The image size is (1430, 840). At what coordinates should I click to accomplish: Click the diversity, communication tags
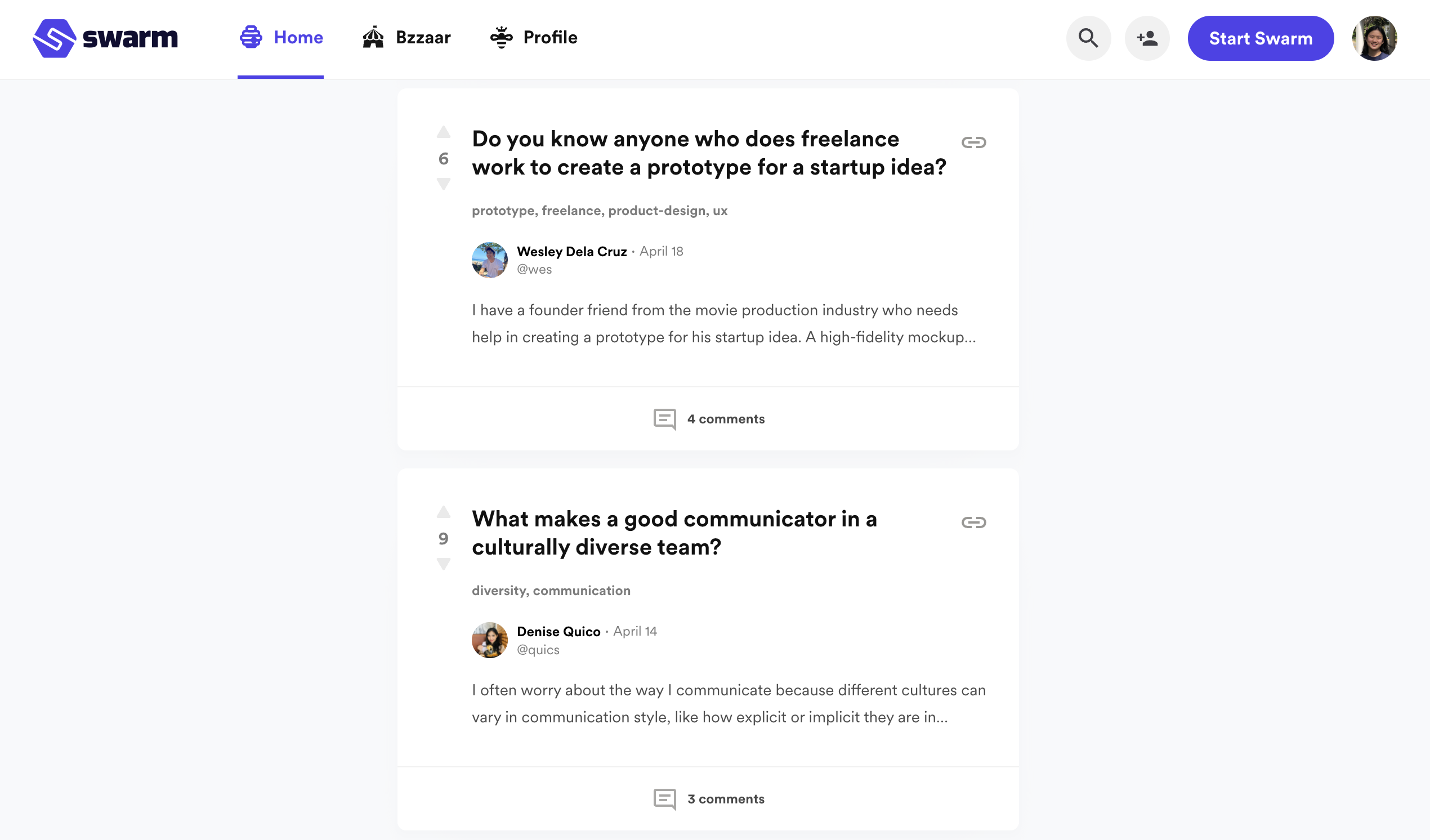coord(551,590)
